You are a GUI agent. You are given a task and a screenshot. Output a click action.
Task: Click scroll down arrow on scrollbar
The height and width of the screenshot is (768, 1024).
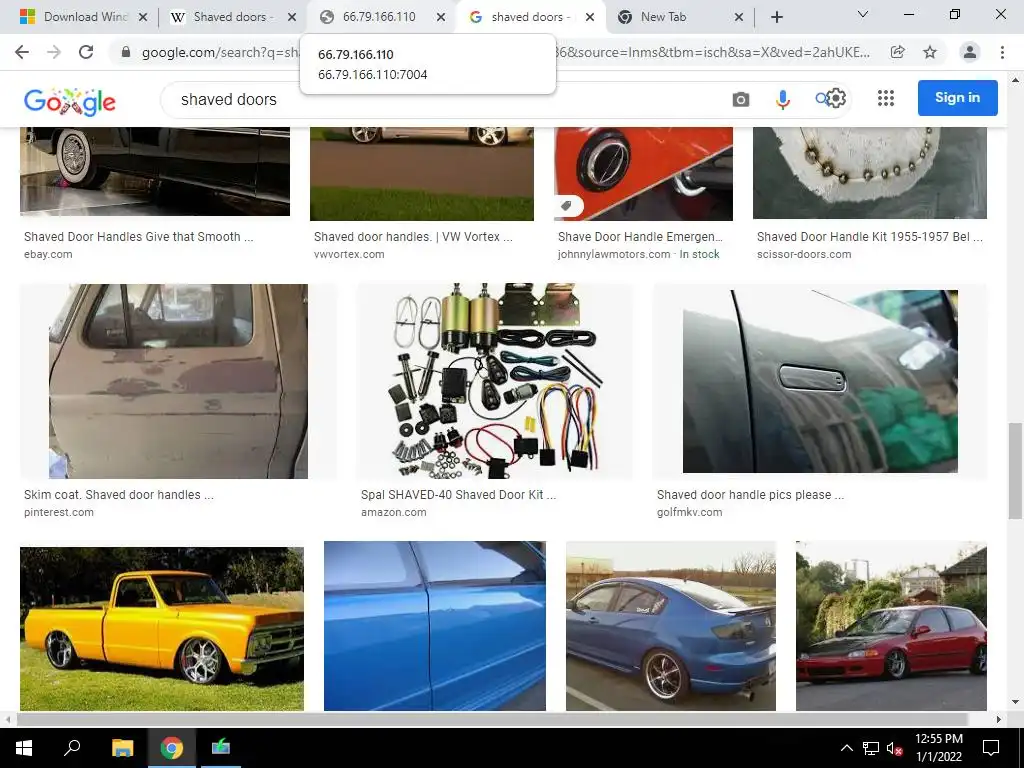click(x=1015, y=703)
